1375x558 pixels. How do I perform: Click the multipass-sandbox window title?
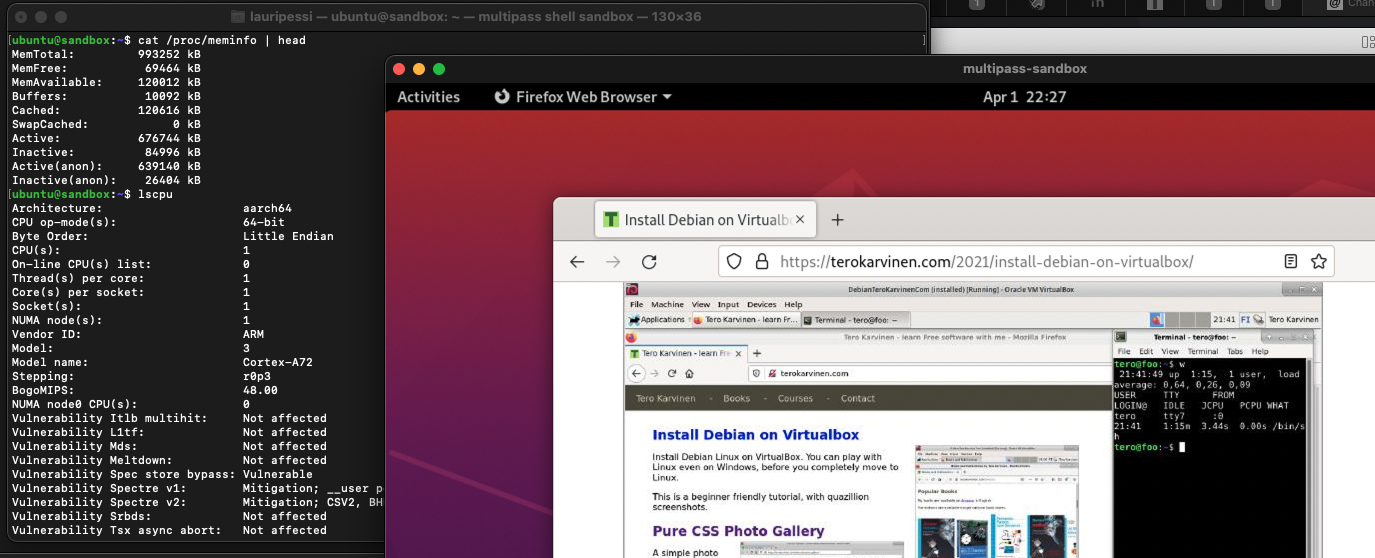[1024, 69]
